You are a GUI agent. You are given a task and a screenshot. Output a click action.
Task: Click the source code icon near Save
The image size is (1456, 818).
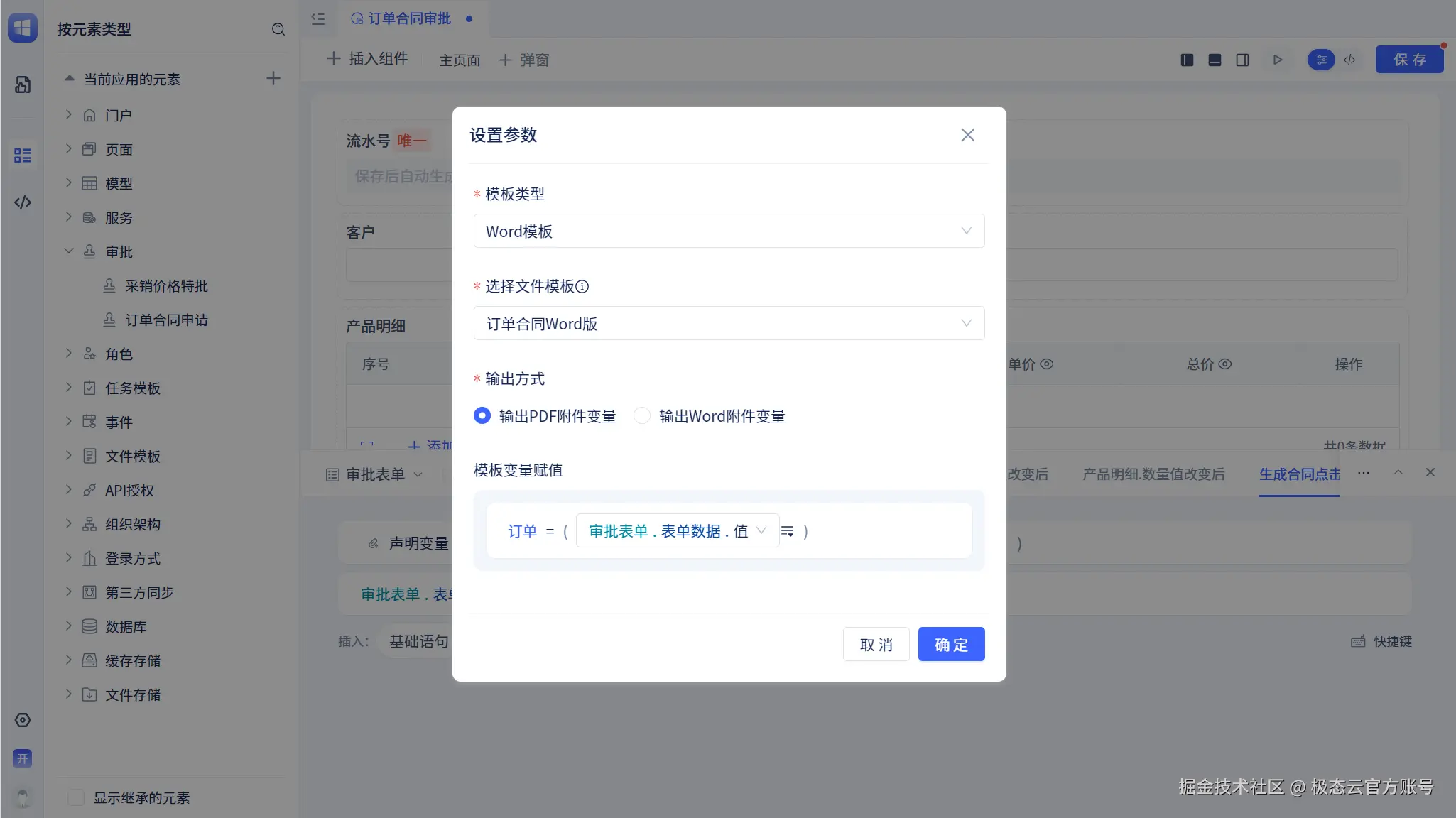1349,60
